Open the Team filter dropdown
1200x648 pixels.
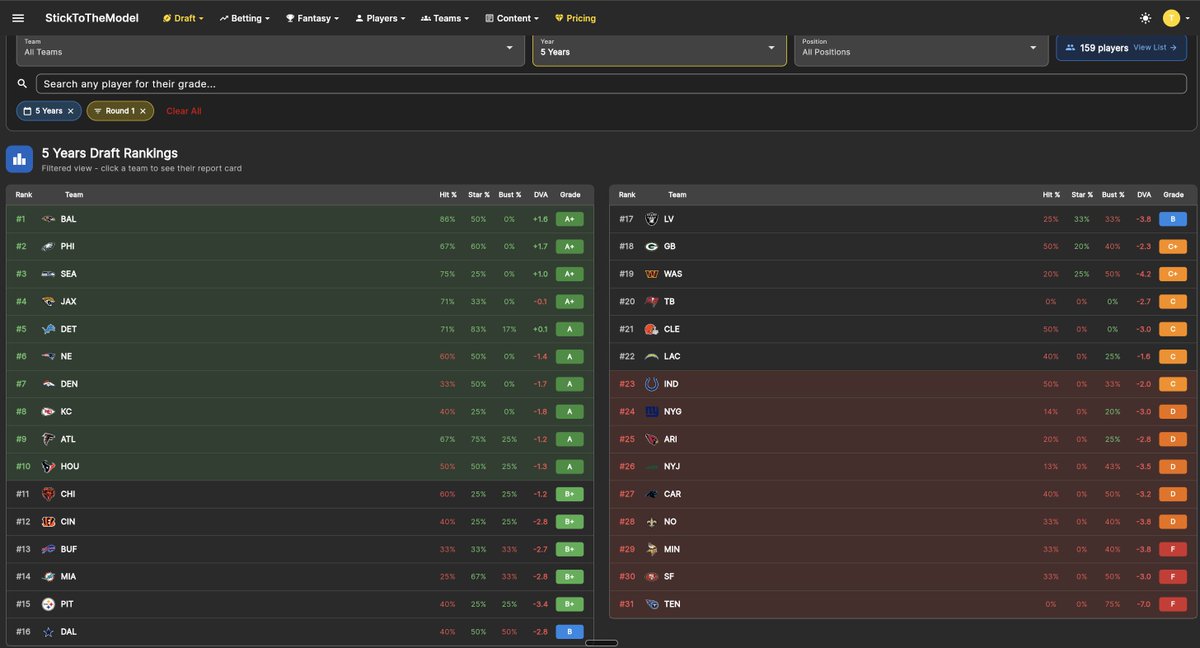[x=270, y=47]
